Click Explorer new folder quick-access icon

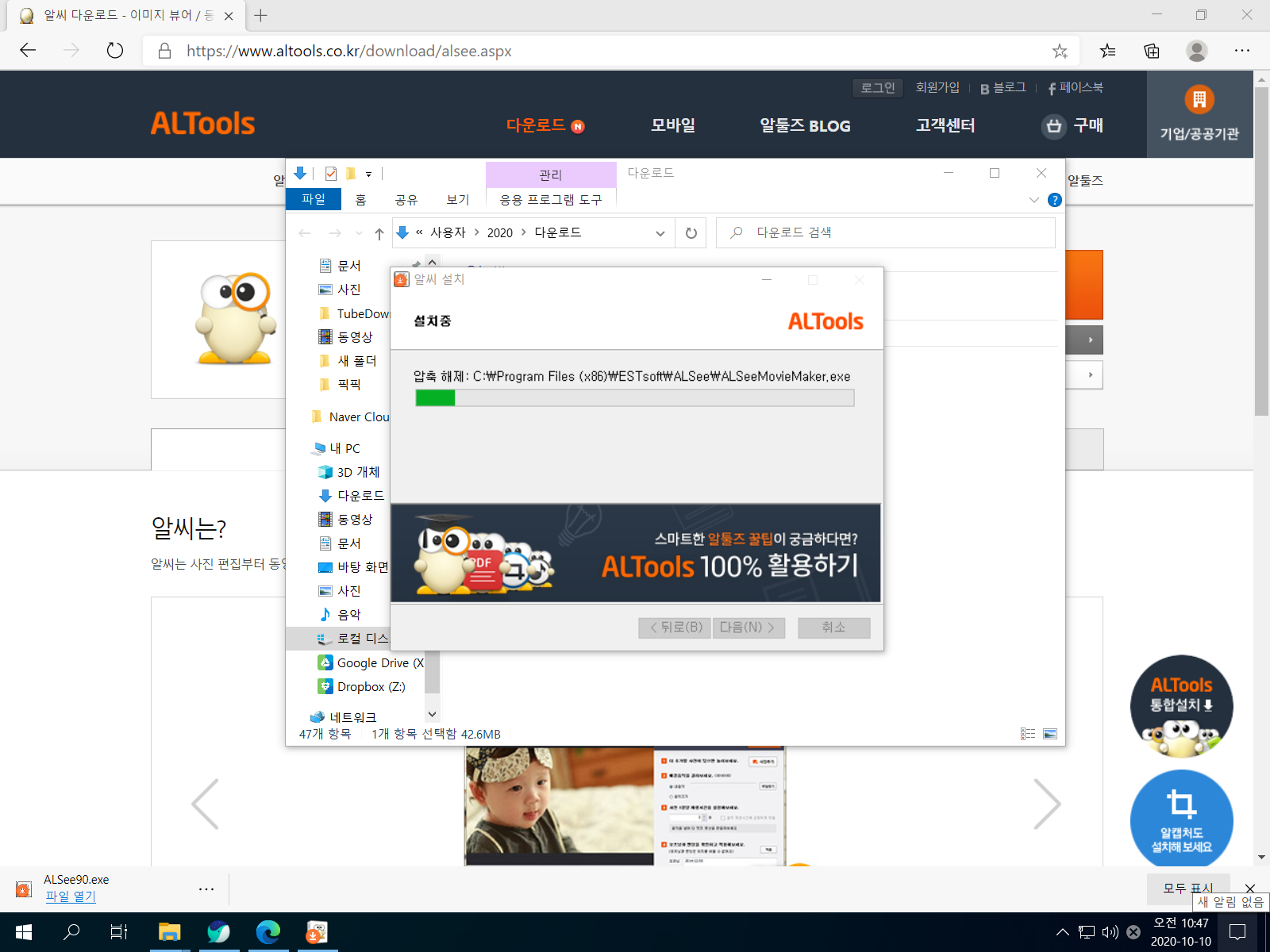point(350,173)
